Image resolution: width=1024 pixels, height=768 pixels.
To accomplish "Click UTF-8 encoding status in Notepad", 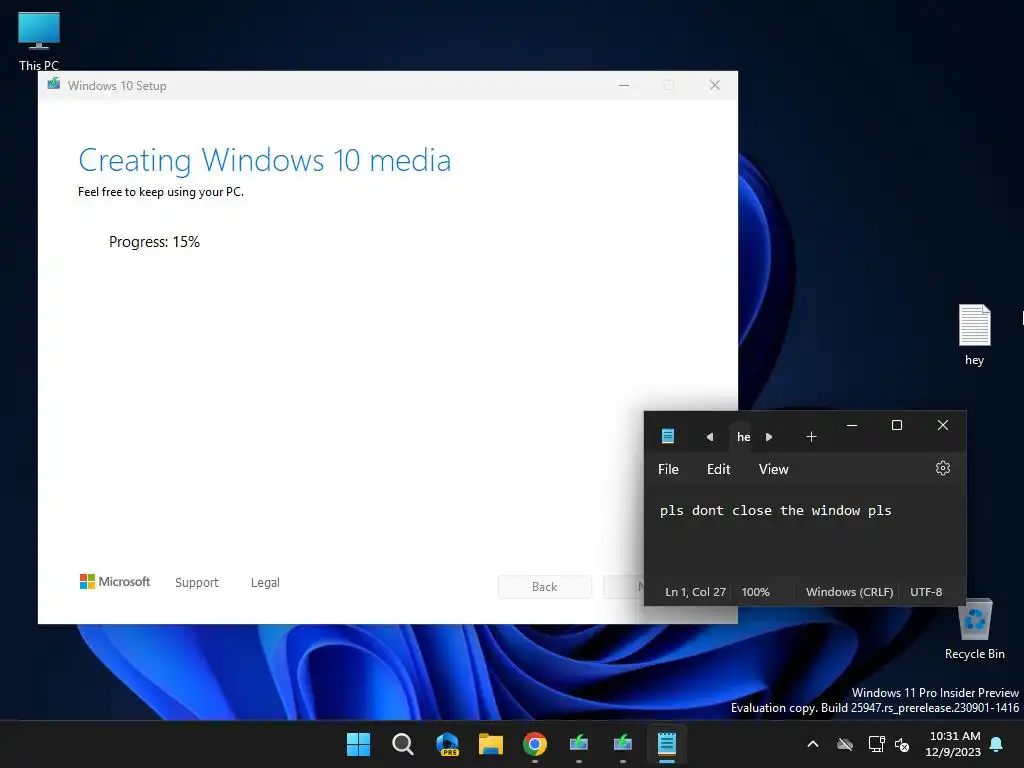I will 926,592.
